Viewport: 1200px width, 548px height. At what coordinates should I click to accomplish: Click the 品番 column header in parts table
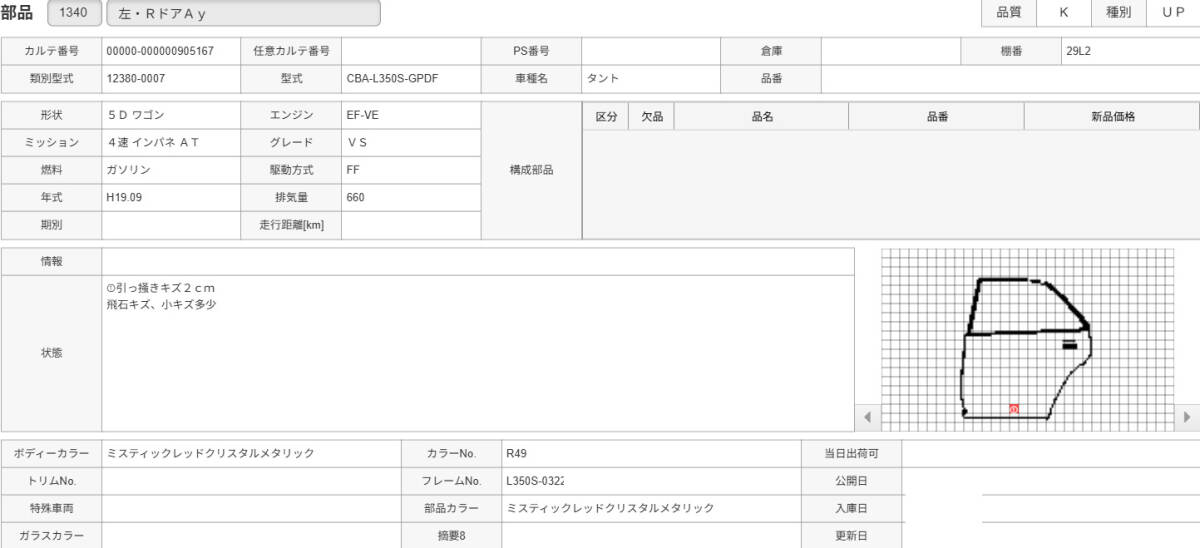click(937, 116)
